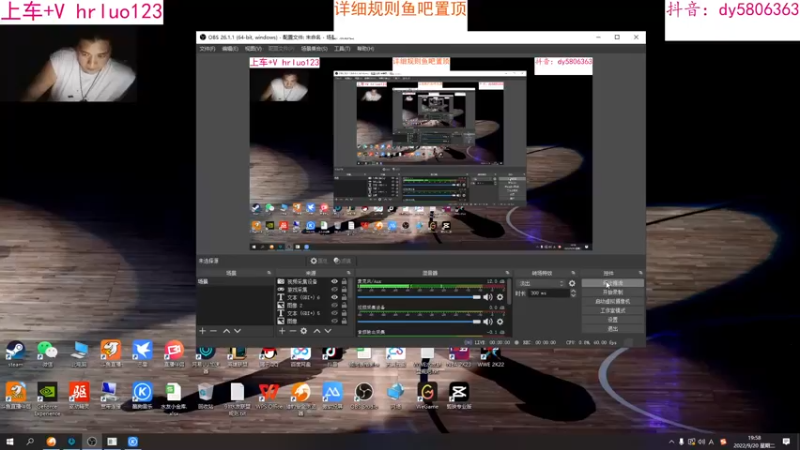Open transition properties gear icon
The image size is (800, 450).
(572, 284)
